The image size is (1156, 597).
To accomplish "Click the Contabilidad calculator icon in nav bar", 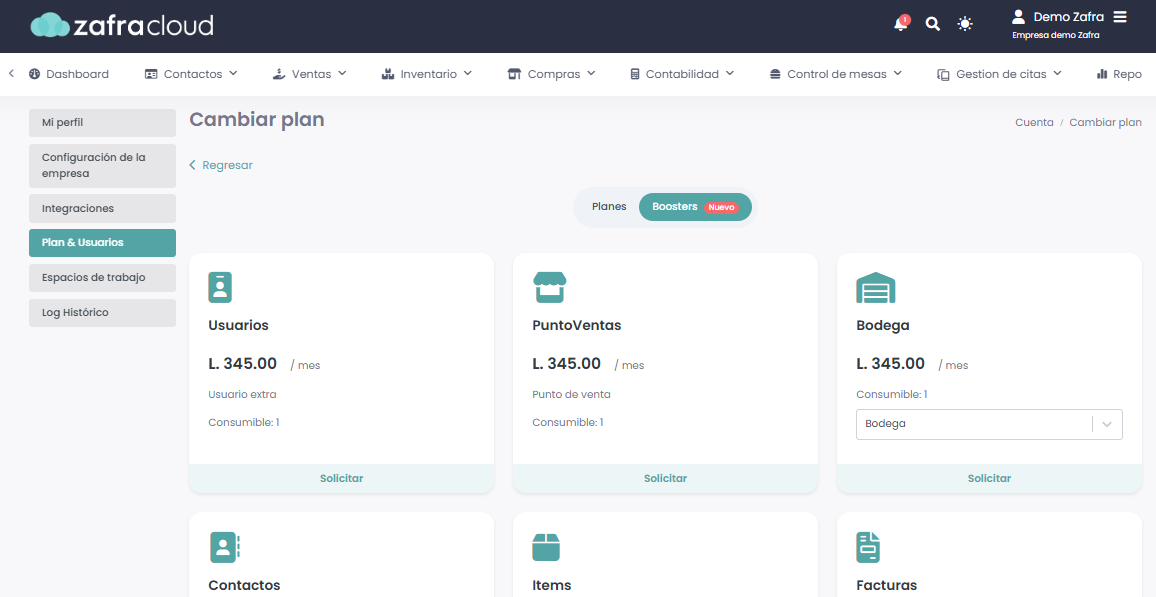I will pos(635,74).
